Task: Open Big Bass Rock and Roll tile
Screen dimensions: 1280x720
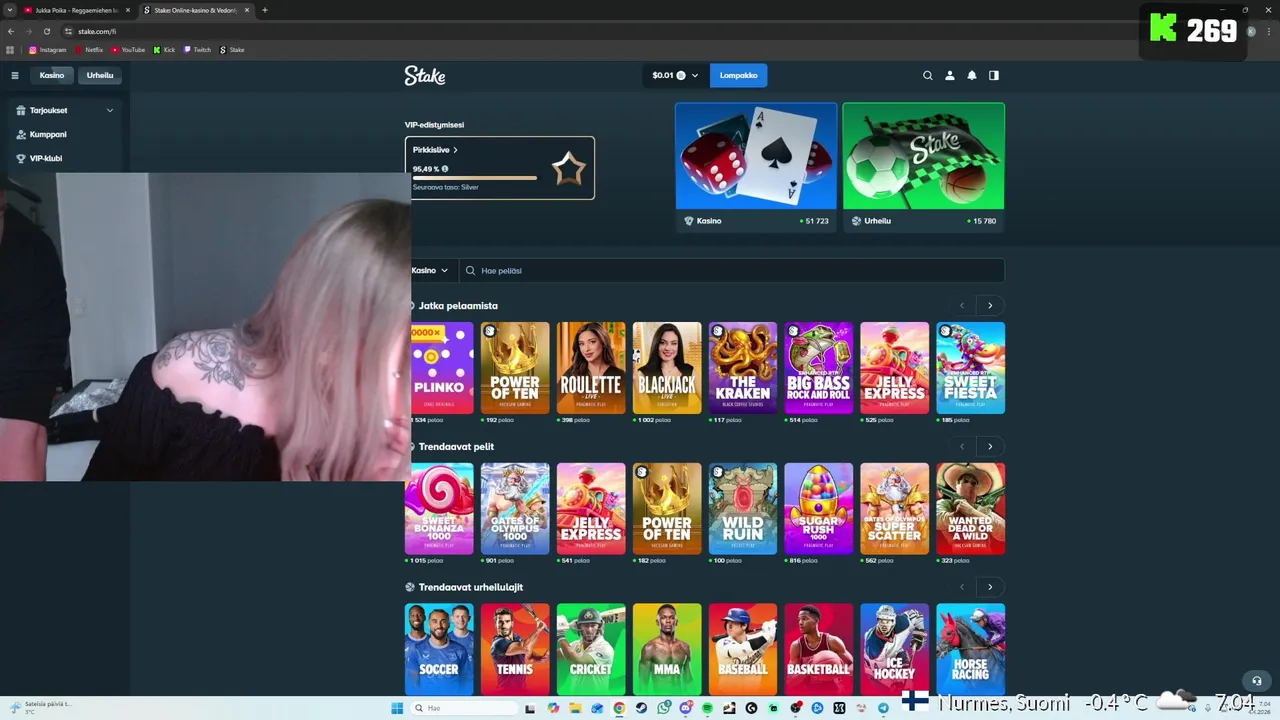Action: coord(819,368)
